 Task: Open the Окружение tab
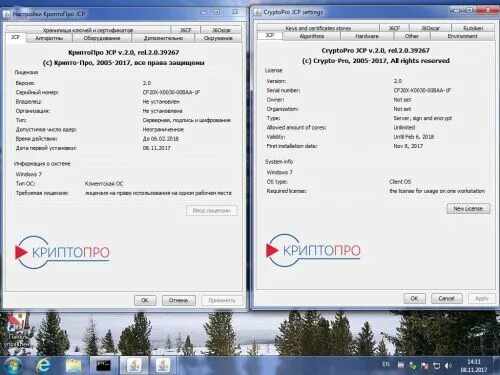pos(218,38)
